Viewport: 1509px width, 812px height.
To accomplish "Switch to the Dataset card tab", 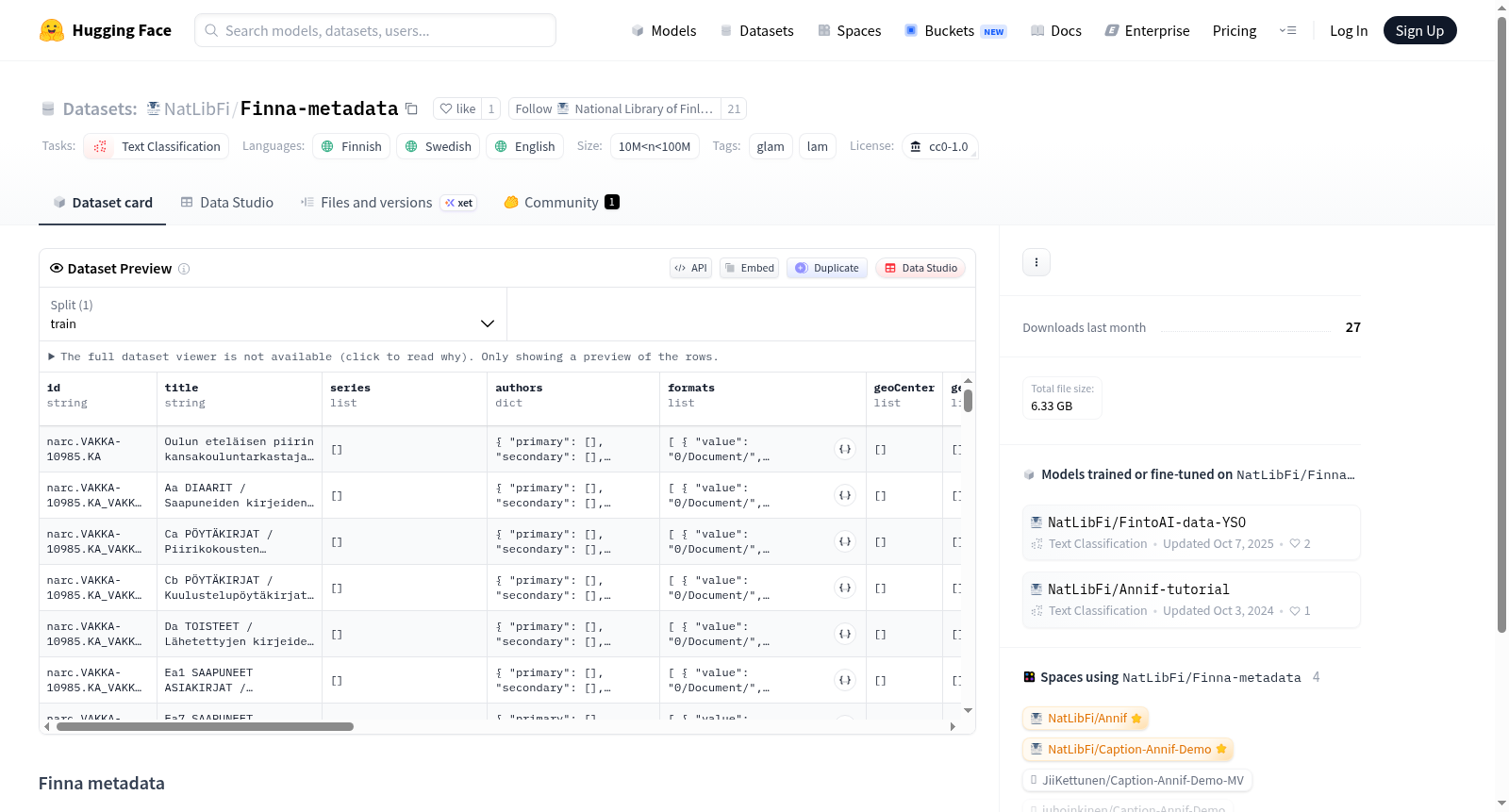I will [102, 202].
